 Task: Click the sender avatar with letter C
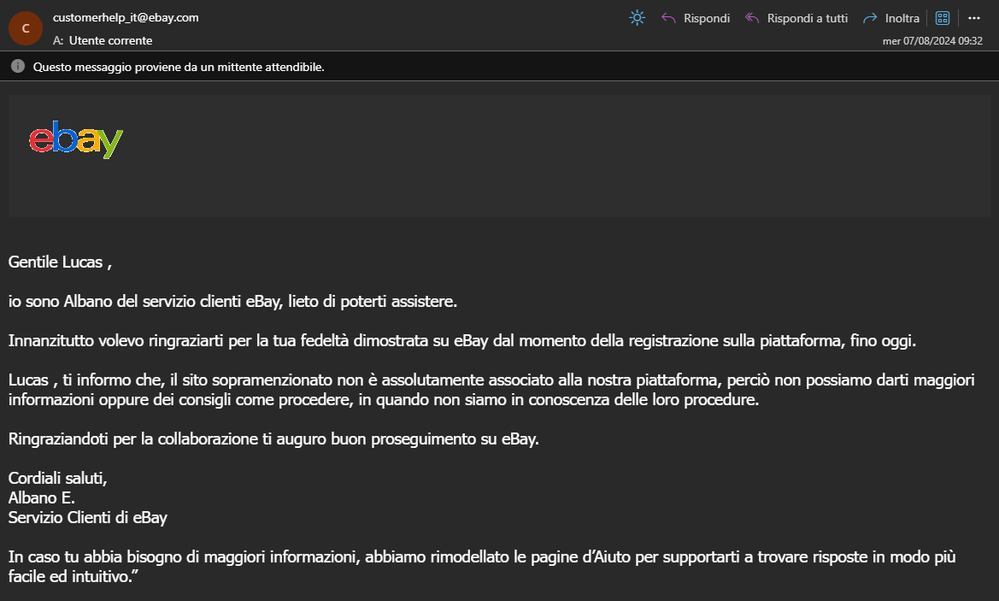pos(24,28)
